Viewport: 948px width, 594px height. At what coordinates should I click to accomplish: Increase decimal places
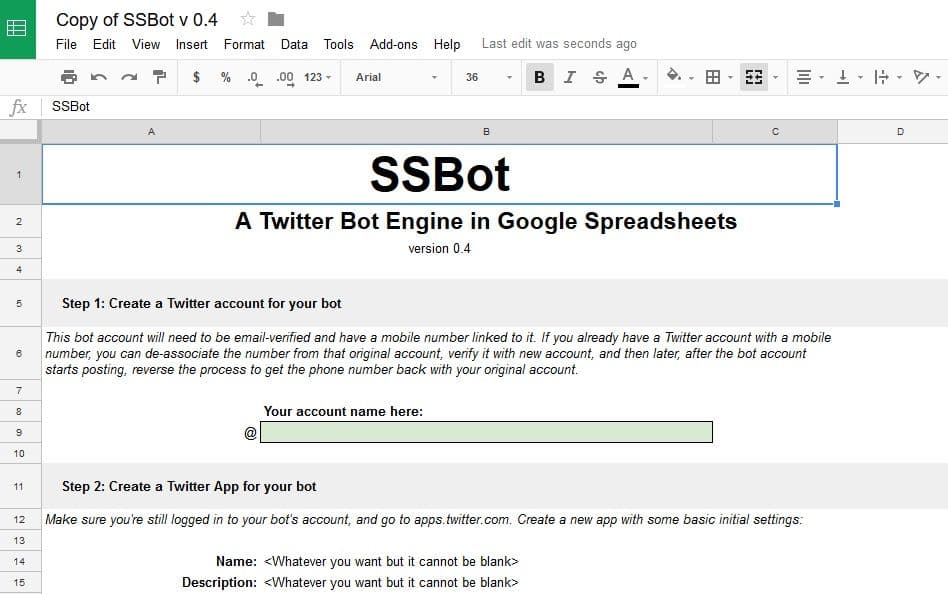tap(285, 78)
